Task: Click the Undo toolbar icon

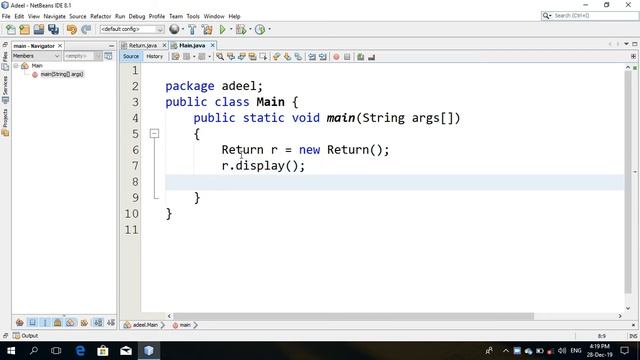Action: pyautogui.click(x=72, y=29)
